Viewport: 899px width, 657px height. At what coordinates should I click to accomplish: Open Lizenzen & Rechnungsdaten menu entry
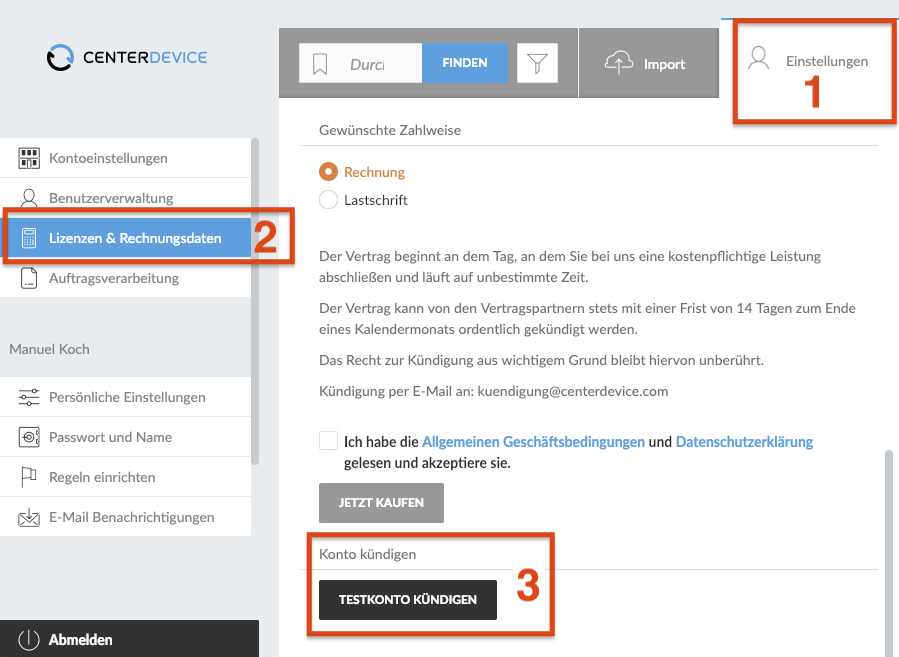(x=126, y=238)
